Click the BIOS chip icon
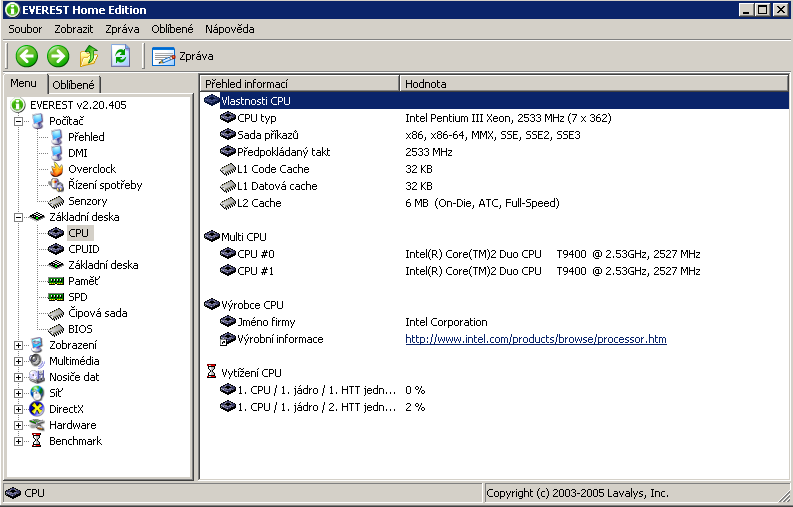Screen dimensions: 793x507 click(x=56, y=330)
